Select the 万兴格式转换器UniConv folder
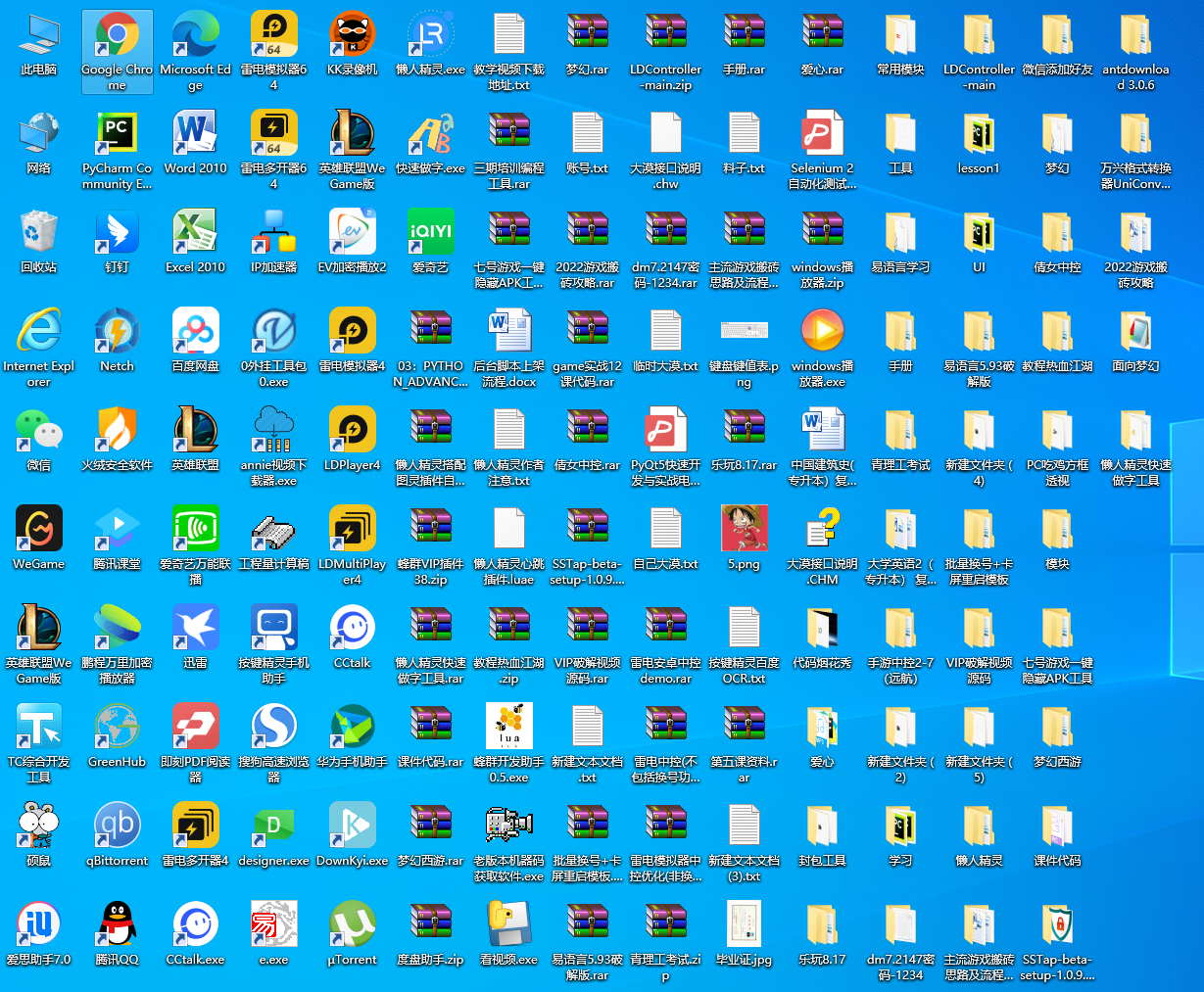1204x992 pixels. click(x=1136, y=151)
